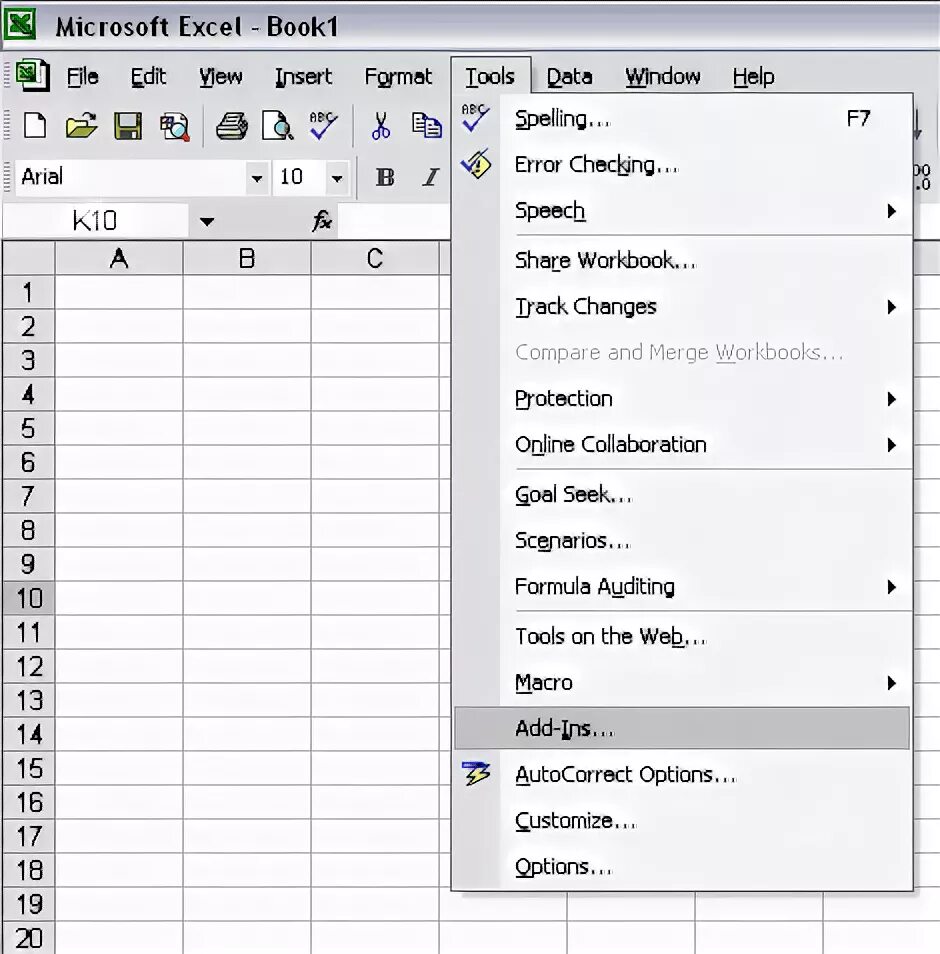Click the Copy icon
940x954 pixels.
(x=426, y=125)
